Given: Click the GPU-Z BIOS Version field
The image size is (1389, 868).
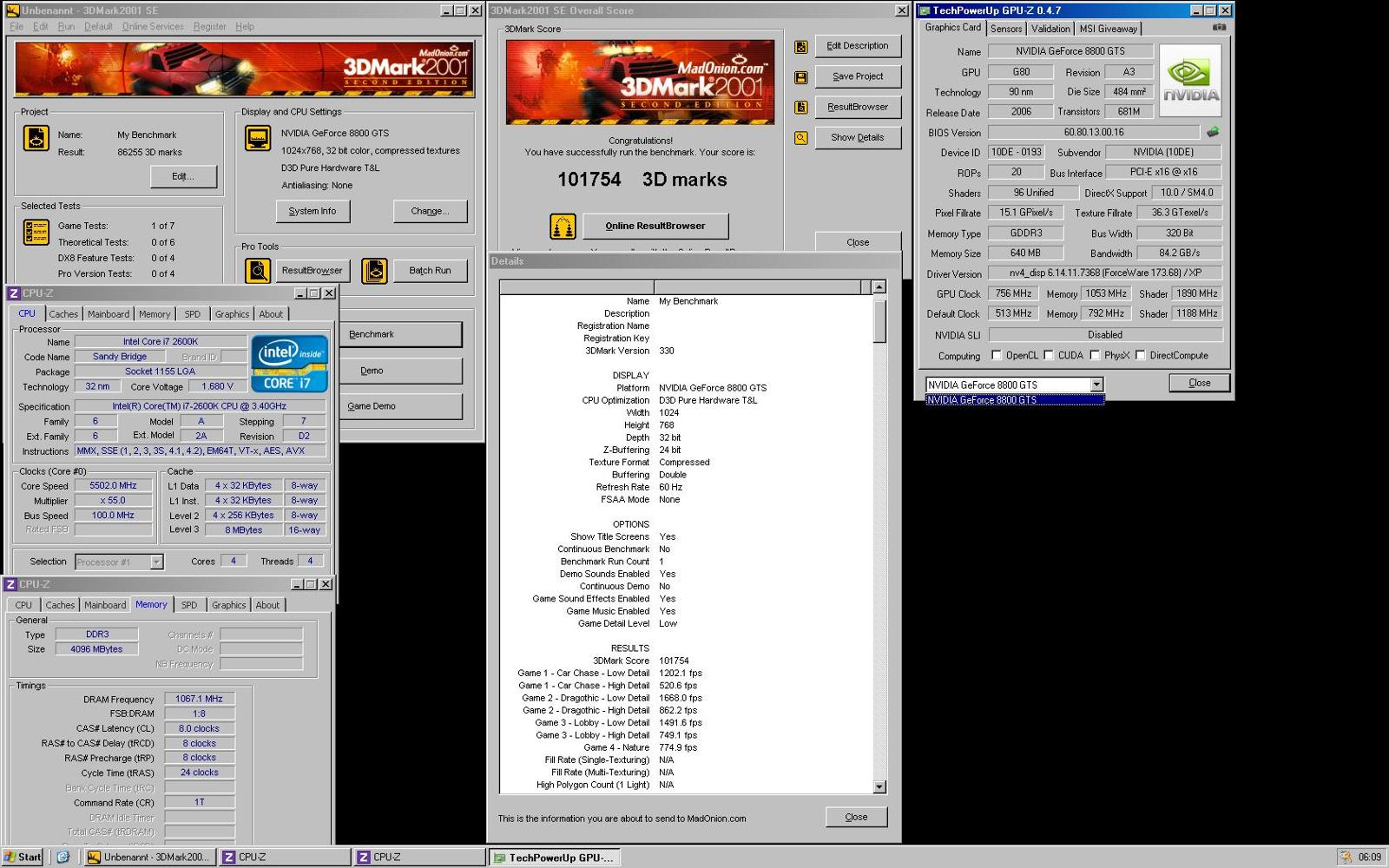Looking at the screenshot, I should [x=1094, y=132].
